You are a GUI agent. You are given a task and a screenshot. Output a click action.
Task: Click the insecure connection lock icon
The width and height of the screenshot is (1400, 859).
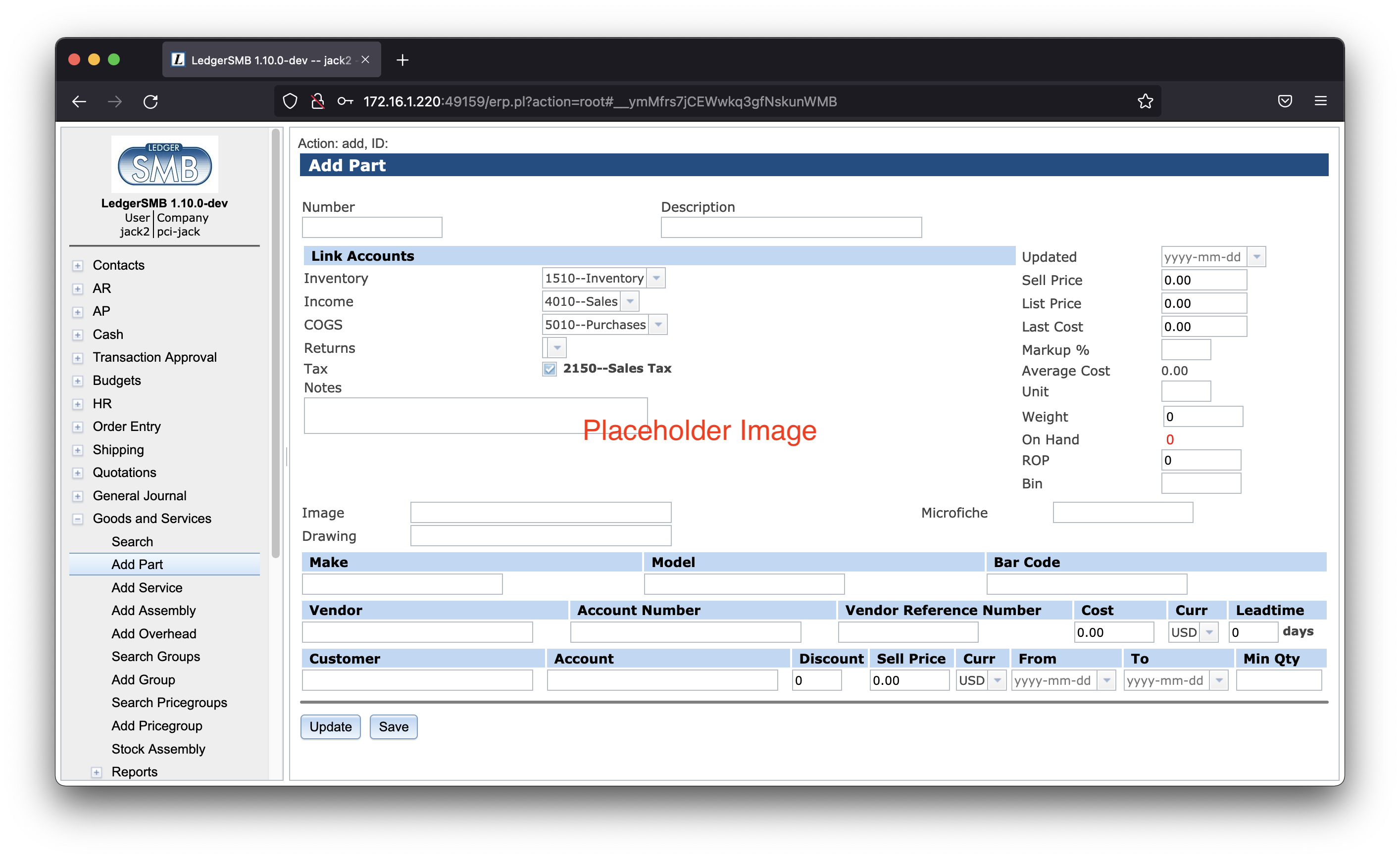[318, 102]
